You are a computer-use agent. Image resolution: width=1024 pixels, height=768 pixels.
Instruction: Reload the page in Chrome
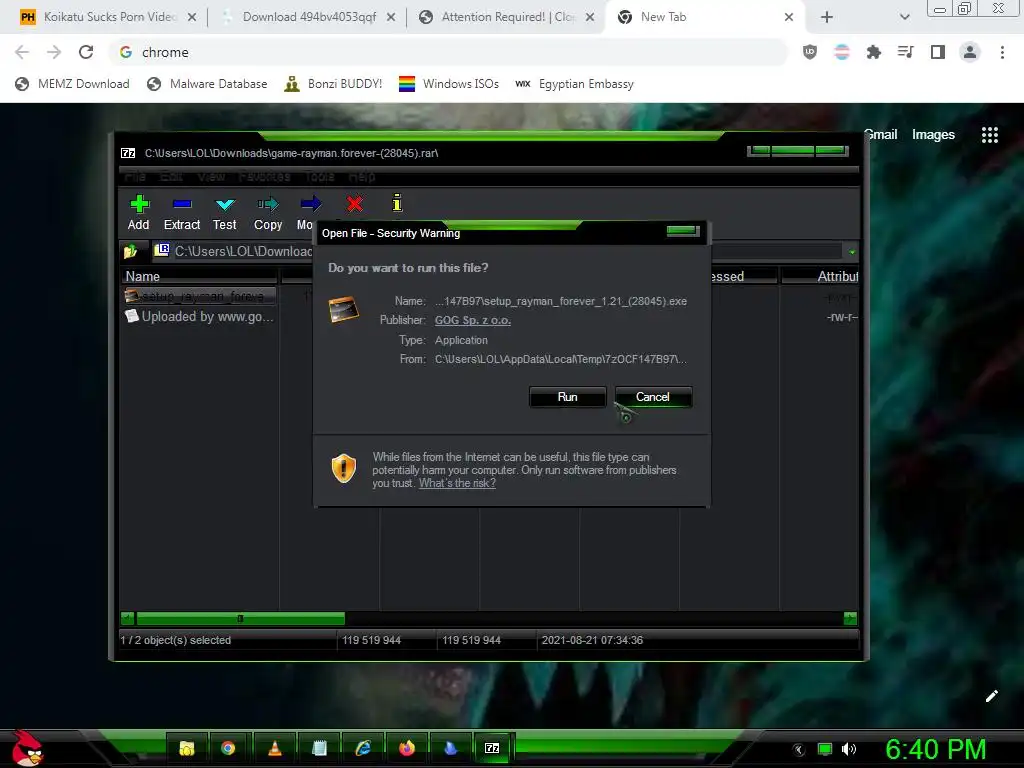pyautogui.click(x=86, y=52)
